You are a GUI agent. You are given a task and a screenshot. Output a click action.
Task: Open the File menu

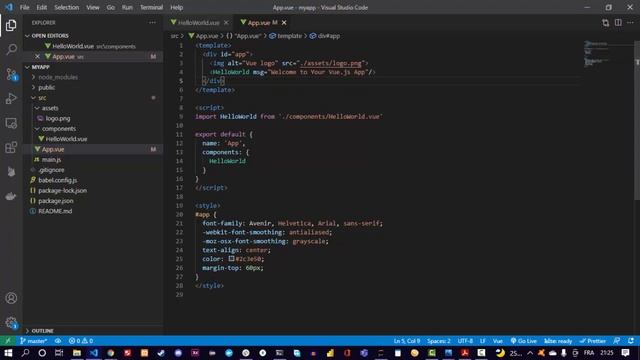(x=24, y=7)
